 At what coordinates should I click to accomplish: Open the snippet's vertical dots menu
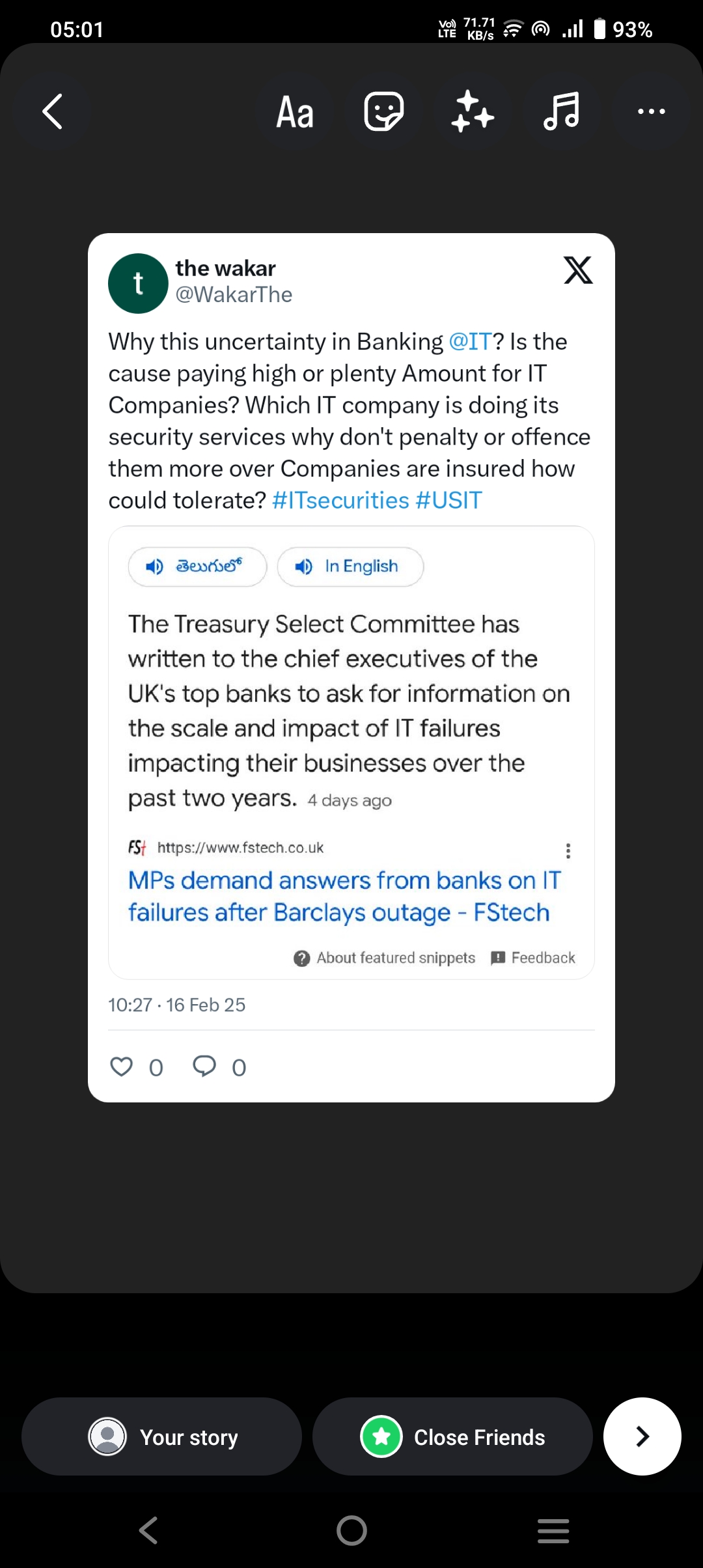tap(568, 850)
